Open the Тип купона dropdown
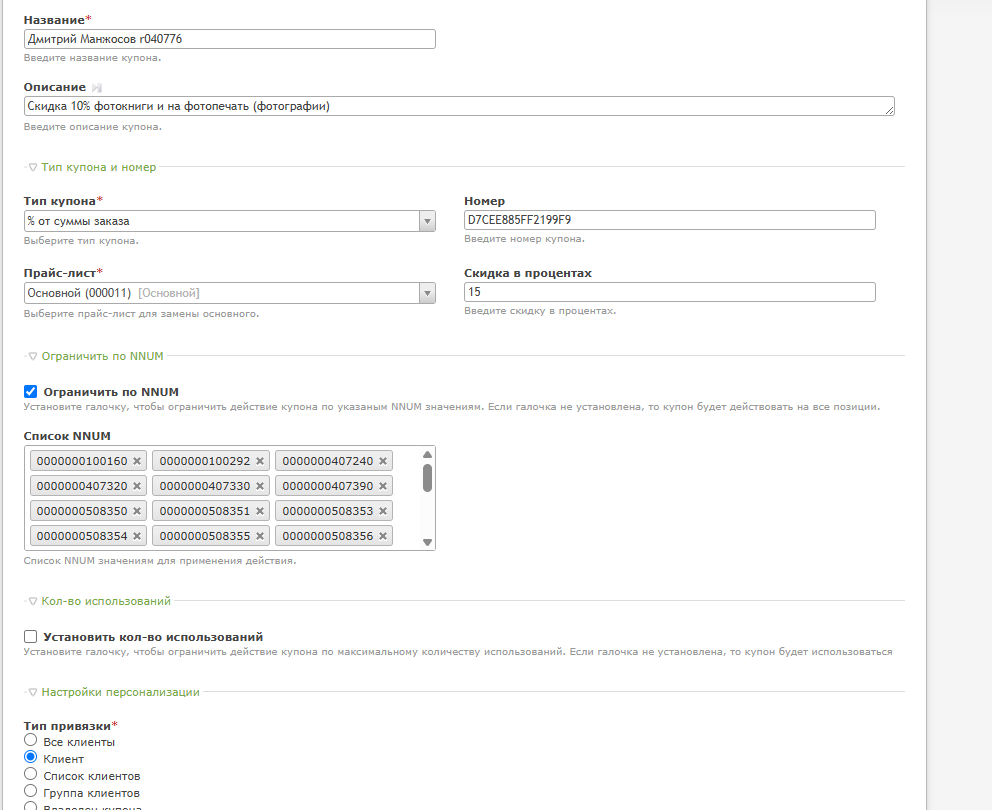 point(230,221)
